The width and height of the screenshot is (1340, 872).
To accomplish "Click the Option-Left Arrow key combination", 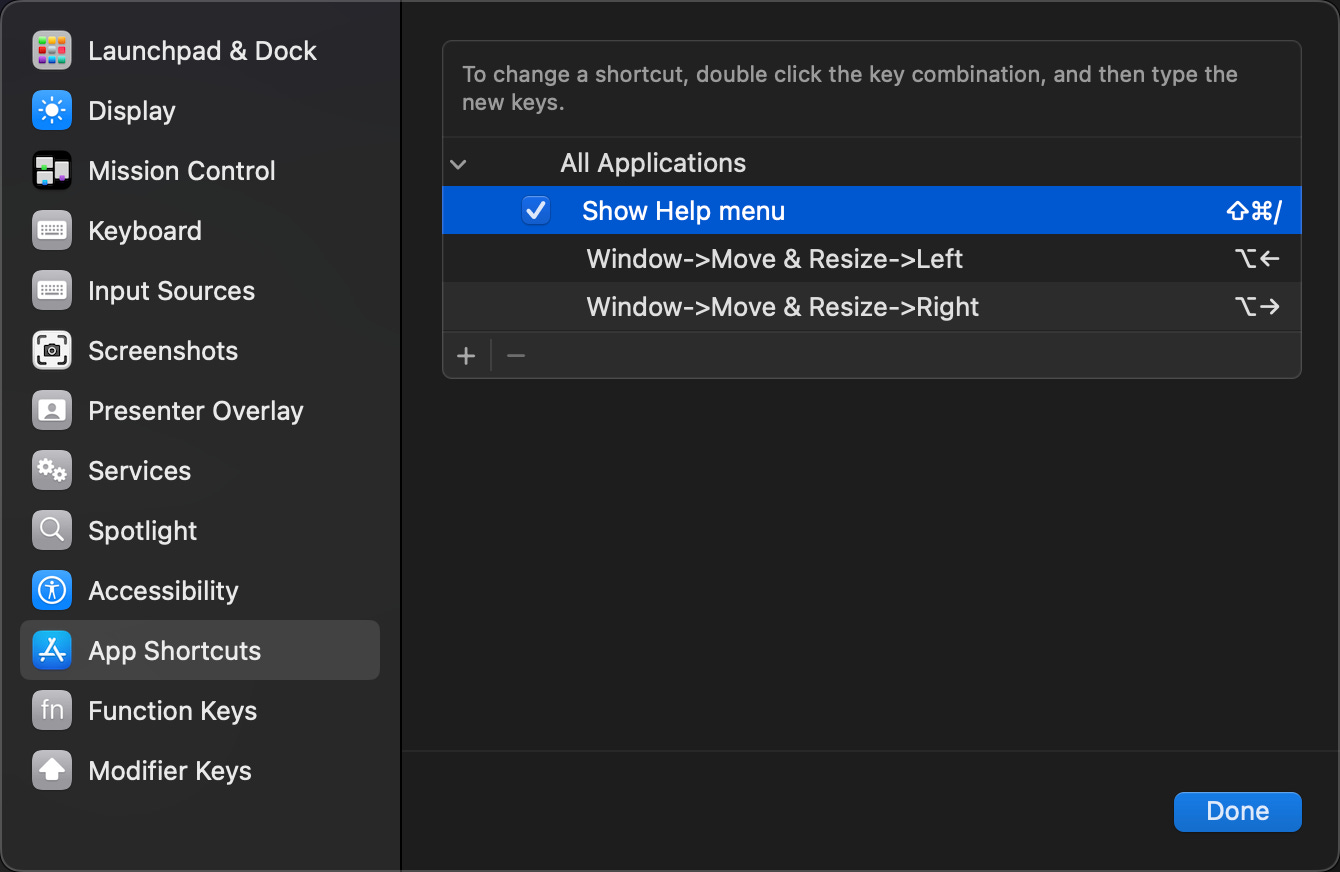I will pyautogui.click(x=1257, y=259).
